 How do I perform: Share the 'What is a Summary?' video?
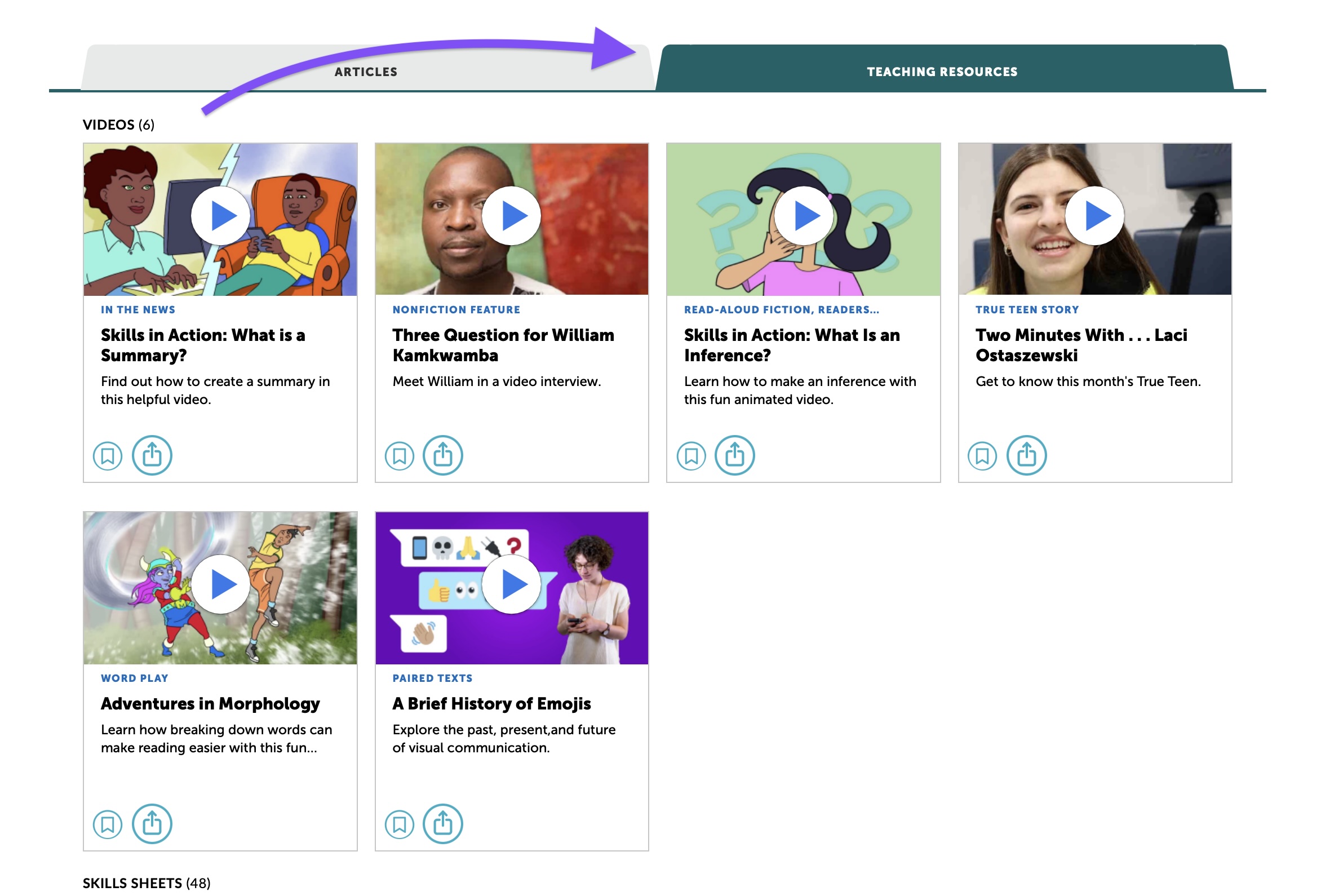click(152, 455)
